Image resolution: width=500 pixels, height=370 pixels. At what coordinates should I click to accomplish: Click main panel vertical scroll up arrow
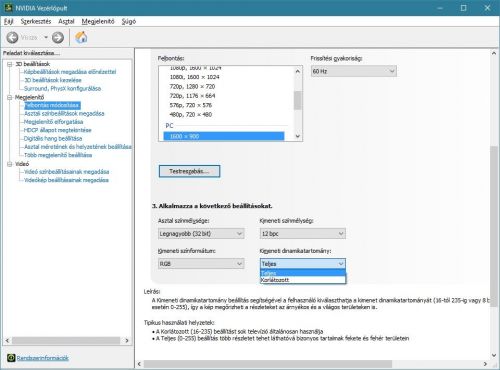494,53
